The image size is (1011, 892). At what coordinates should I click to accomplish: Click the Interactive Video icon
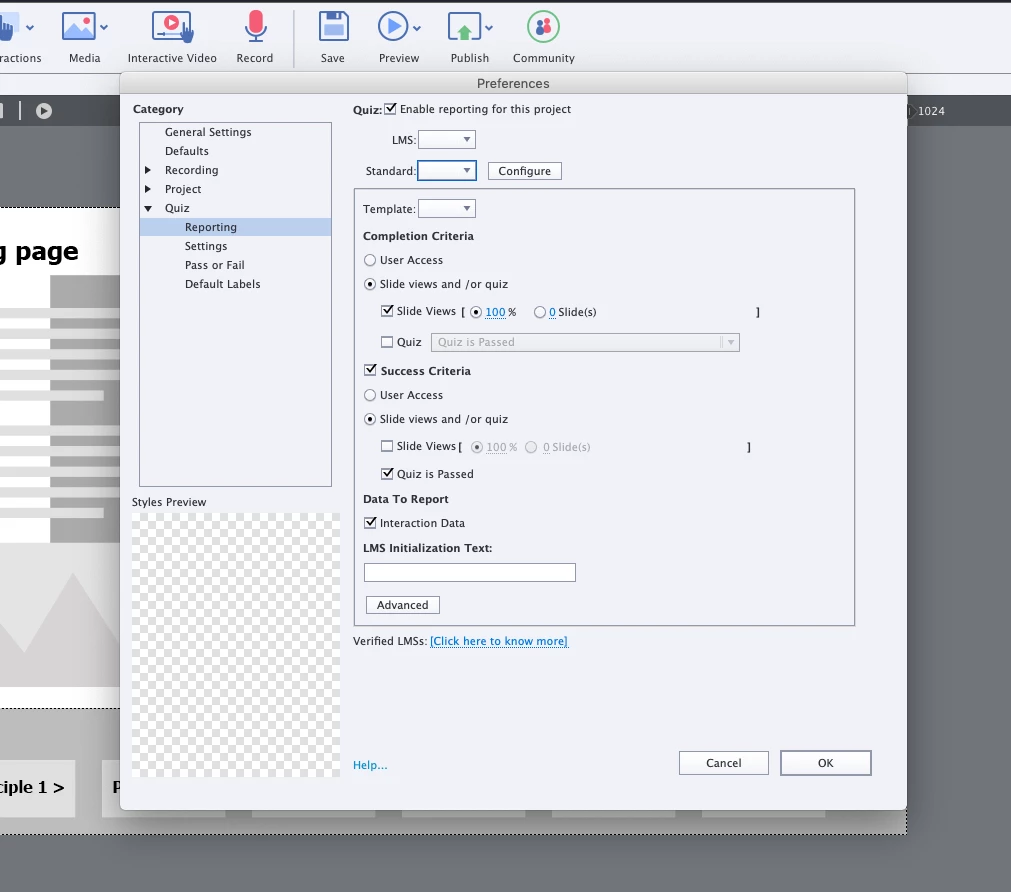[x=172, y=27]
